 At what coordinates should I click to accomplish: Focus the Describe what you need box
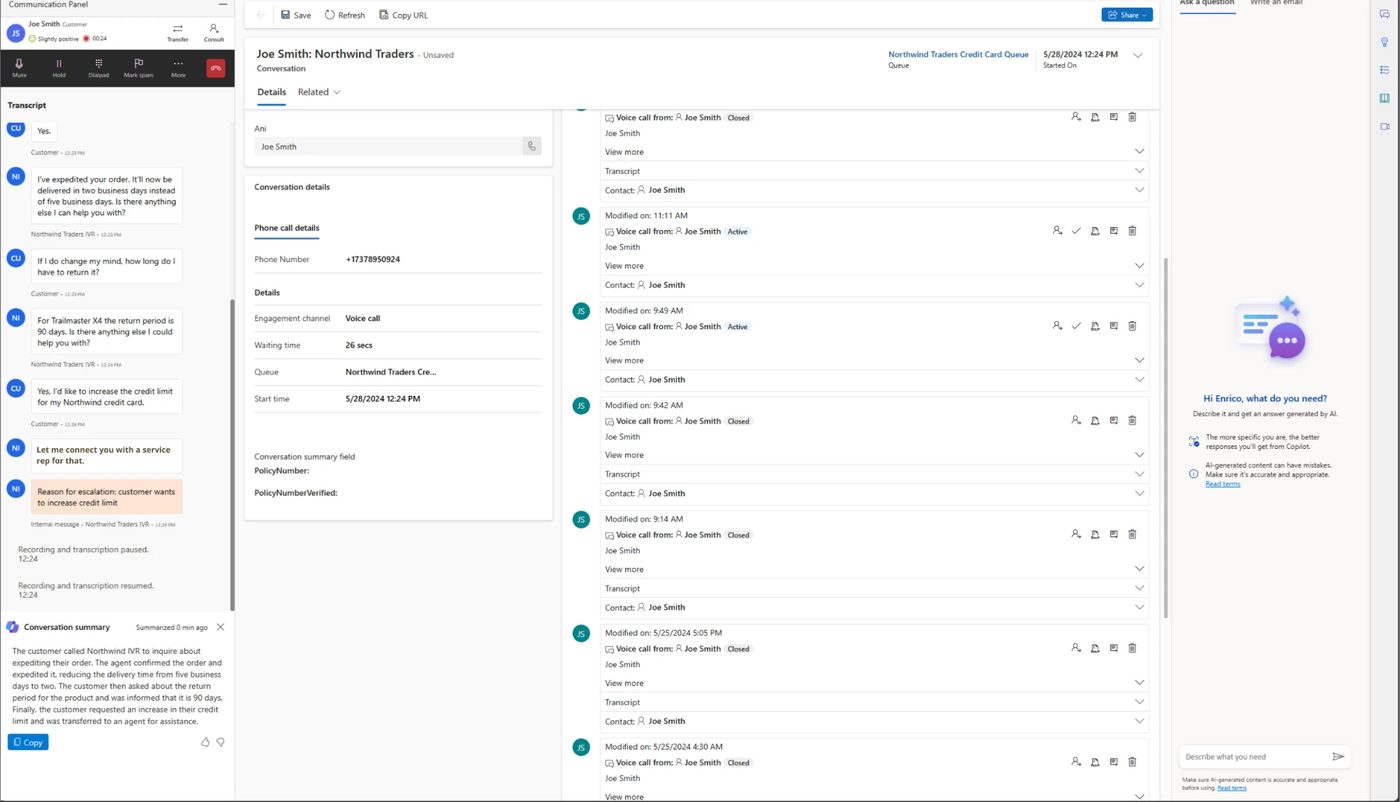1256,757
